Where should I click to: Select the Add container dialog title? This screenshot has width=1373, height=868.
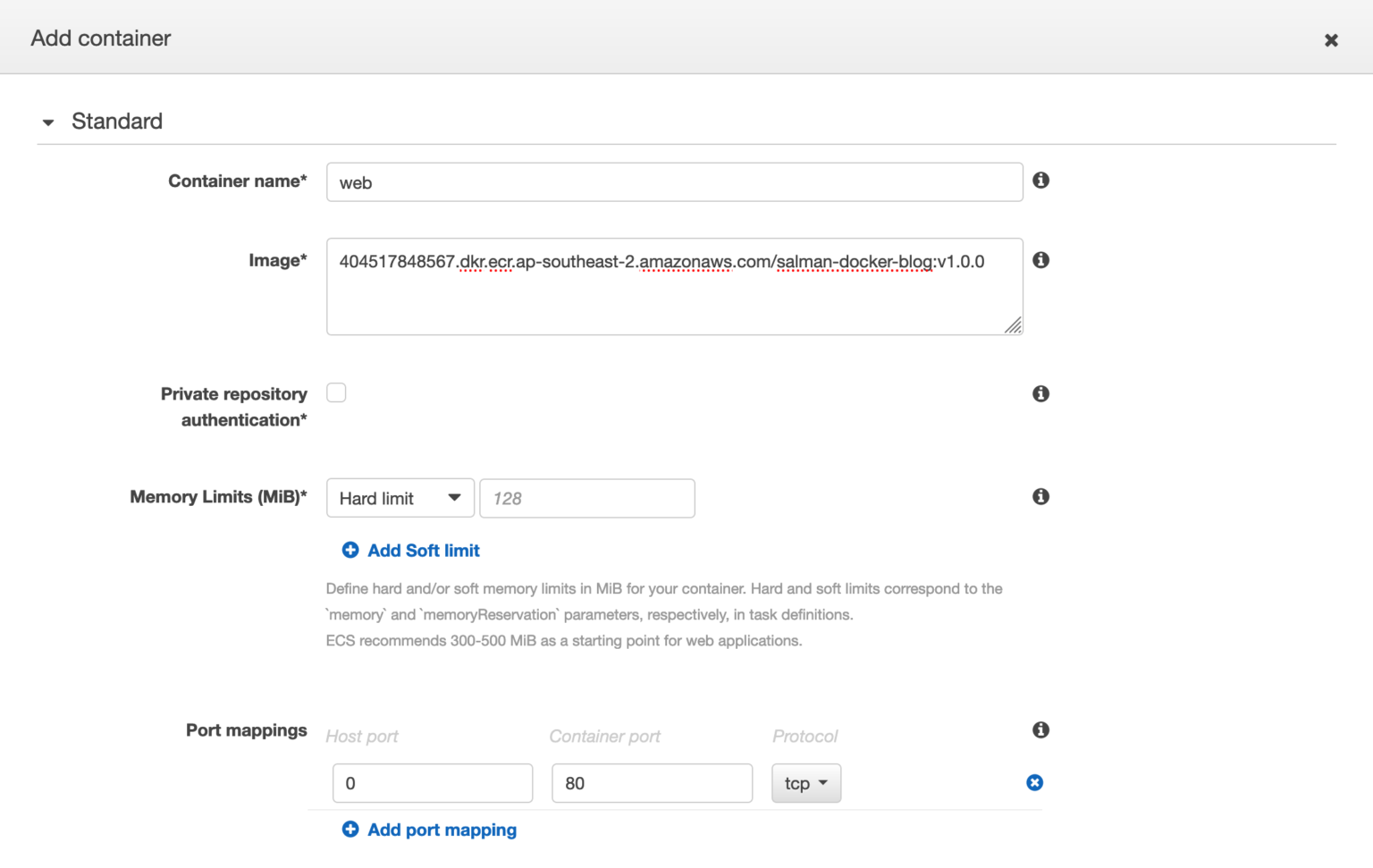click(100, 38)
